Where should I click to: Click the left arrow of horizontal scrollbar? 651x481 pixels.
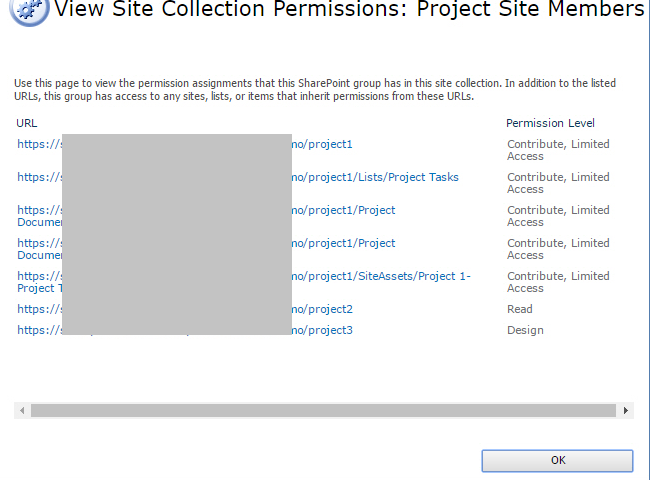(x=22, y=410)
